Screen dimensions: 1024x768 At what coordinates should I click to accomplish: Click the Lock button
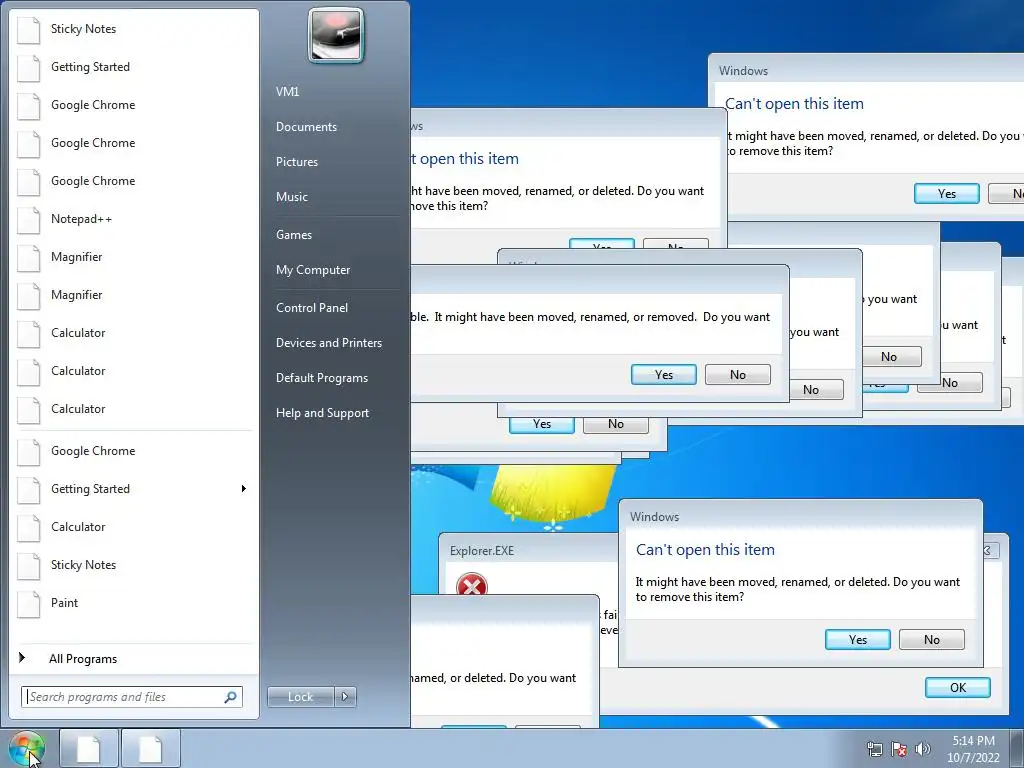(301, 697)
